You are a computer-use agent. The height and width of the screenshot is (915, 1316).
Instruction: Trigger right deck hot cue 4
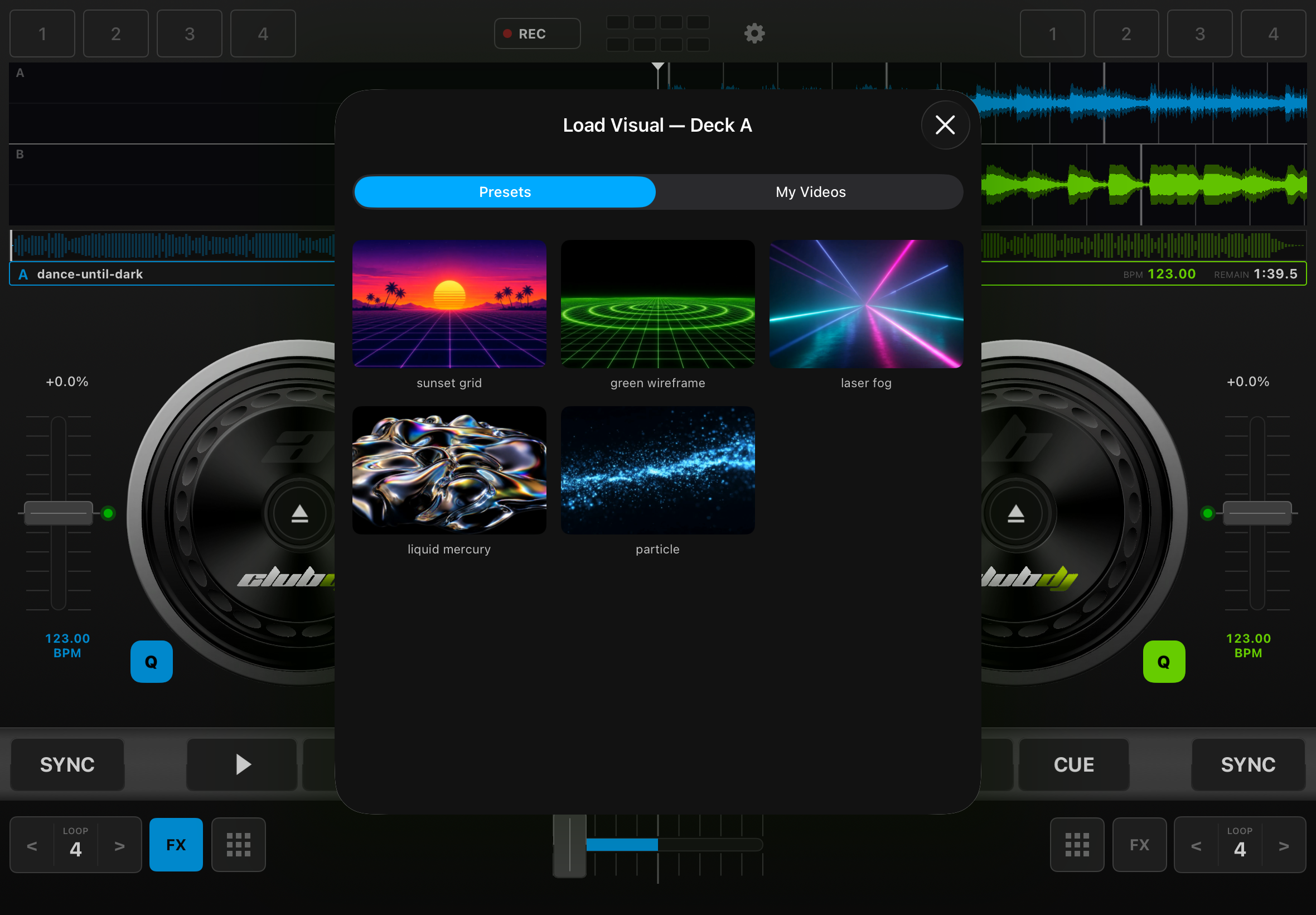(1273, 34)
